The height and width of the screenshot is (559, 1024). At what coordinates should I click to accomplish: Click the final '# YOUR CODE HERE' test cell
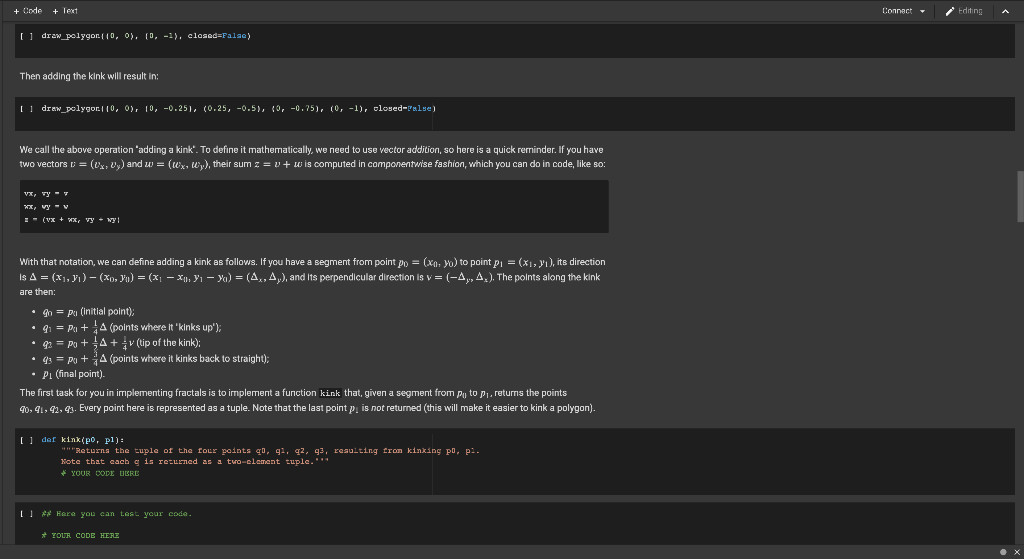click(80, 536)
